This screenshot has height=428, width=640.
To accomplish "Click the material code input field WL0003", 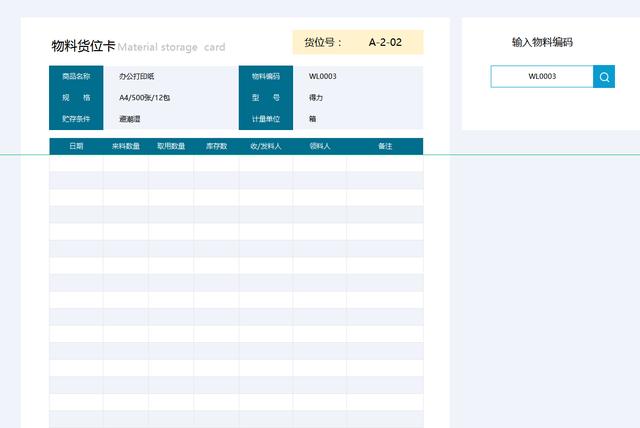I will click(542, 77).
